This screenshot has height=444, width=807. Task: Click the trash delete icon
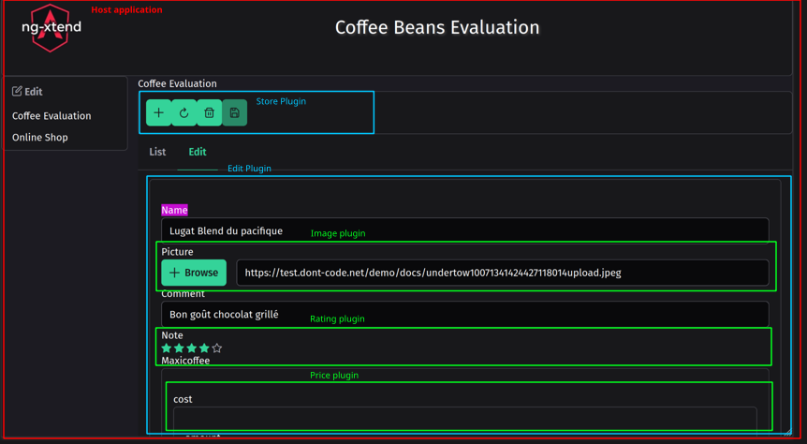pos(209,113)
